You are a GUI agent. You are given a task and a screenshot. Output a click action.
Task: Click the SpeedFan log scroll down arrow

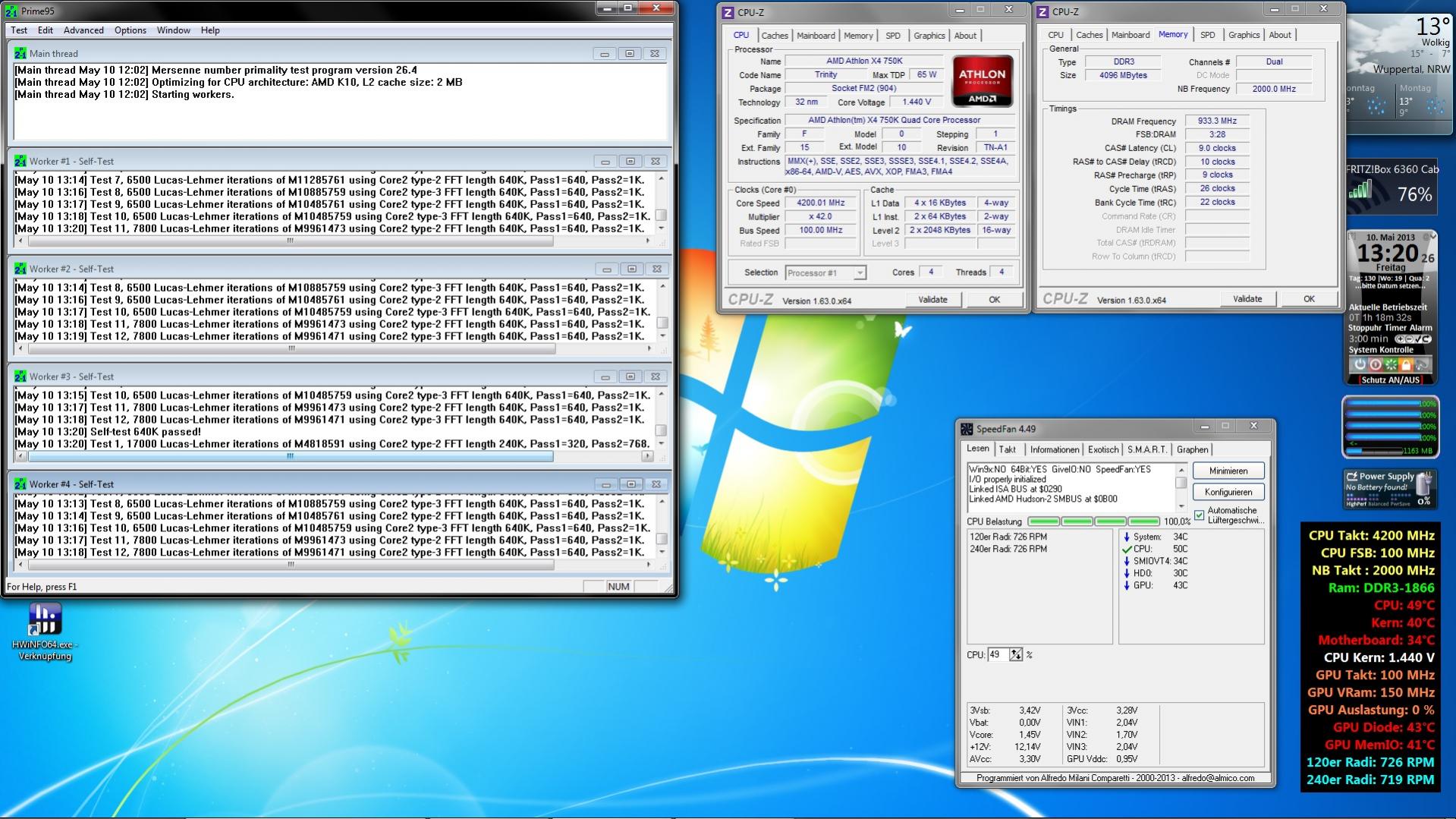pyautogui.click(x=1181, y=506)
